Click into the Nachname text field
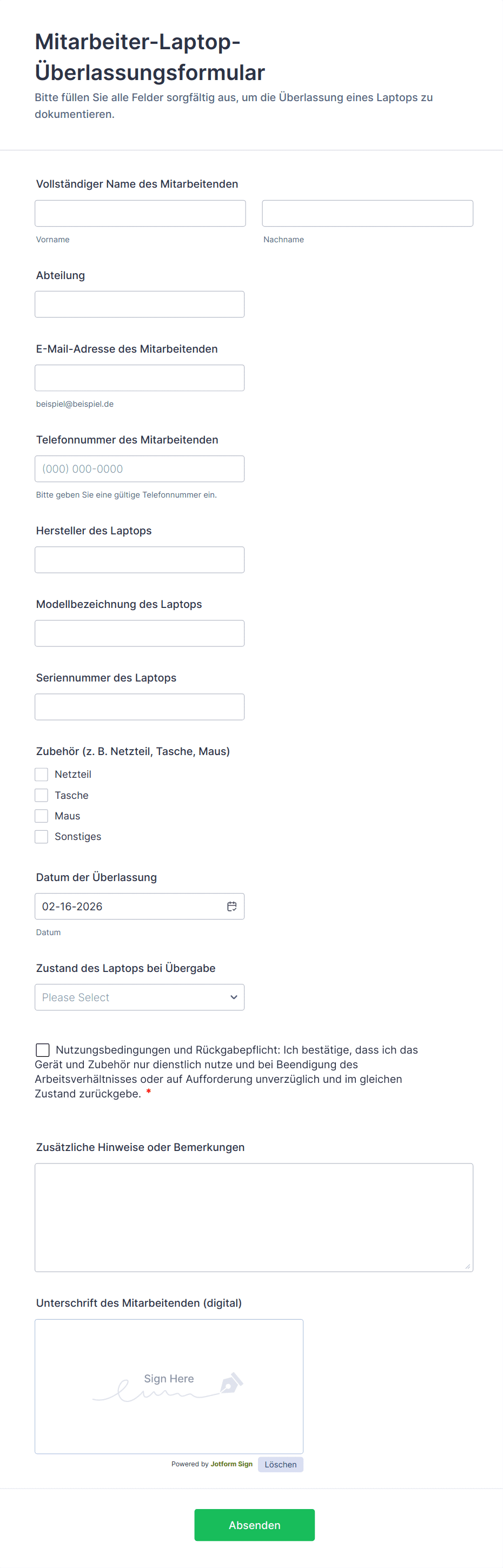This screenshot has height=1568, width=503. click(x=367, y=214)
